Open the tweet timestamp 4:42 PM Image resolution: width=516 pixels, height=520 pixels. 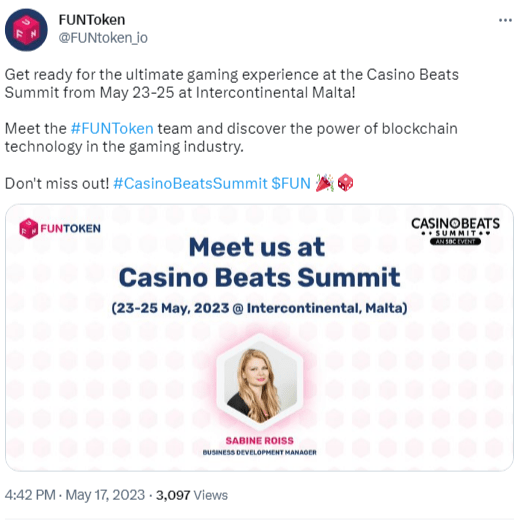(30, 495)
